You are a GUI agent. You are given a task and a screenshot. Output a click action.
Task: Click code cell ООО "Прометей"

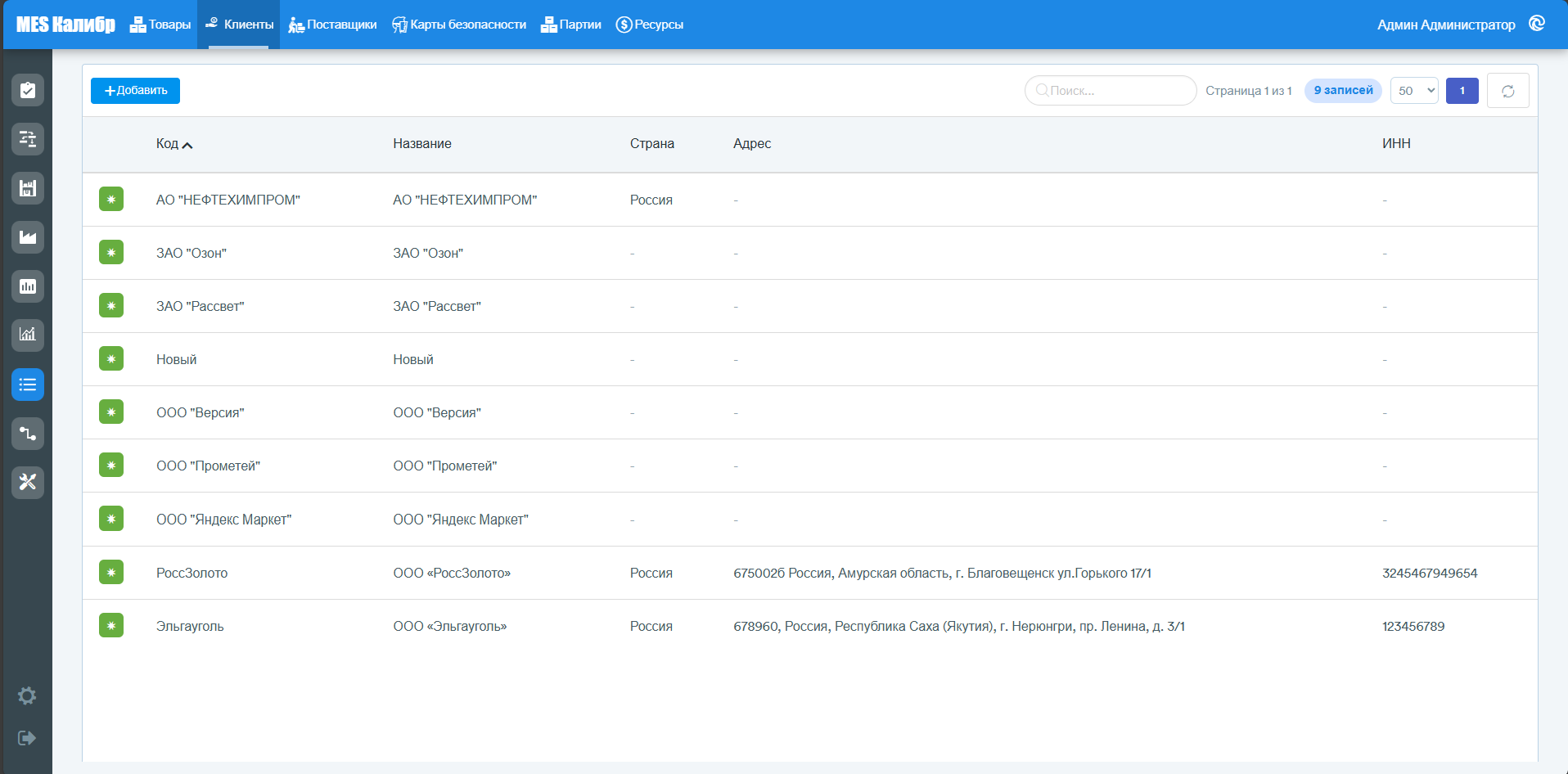coord(208,466)
